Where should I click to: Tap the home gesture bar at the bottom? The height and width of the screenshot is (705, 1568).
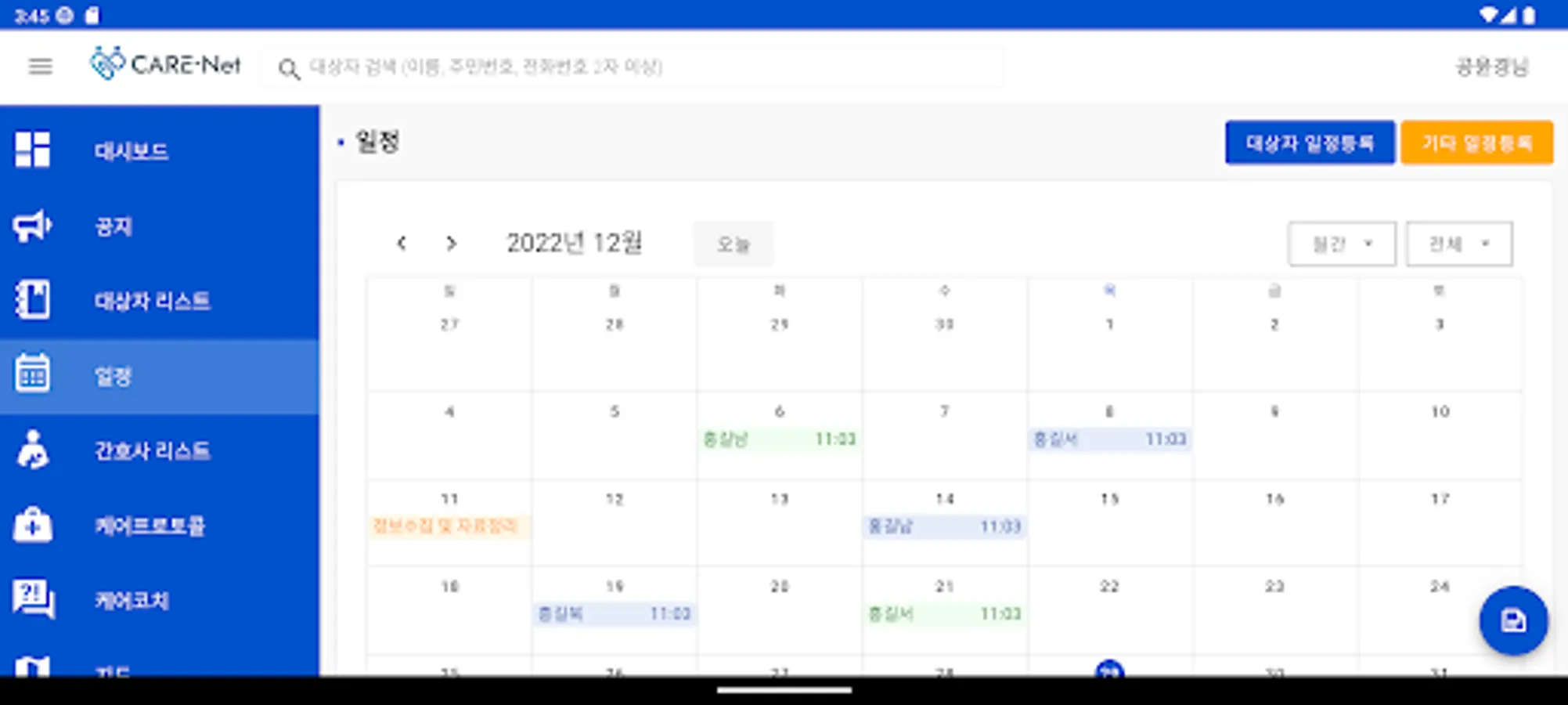784,690
